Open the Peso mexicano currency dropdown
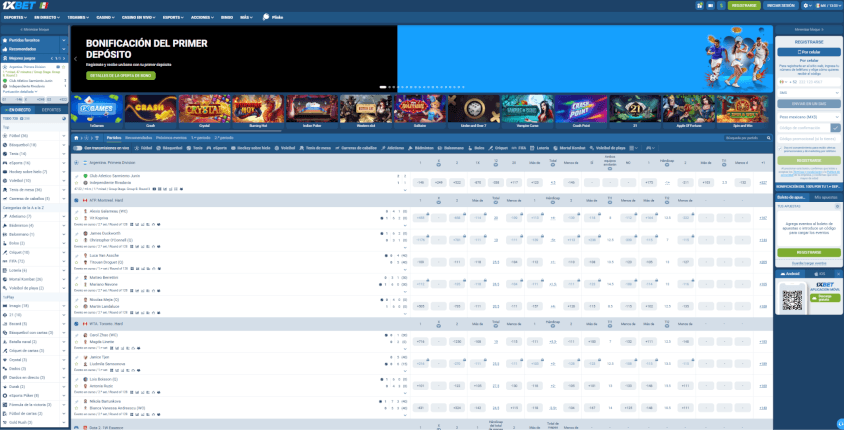This screenshot has width=844, height=430. click(809, 116)
